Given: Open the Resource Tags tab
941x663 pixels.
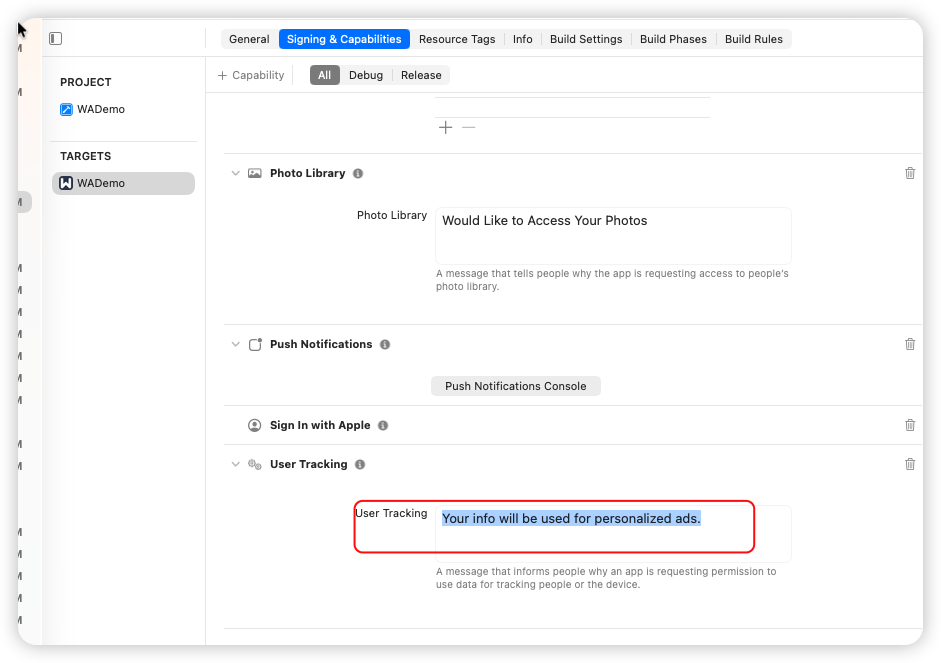Looking at the screenshot, I should 457,39.
